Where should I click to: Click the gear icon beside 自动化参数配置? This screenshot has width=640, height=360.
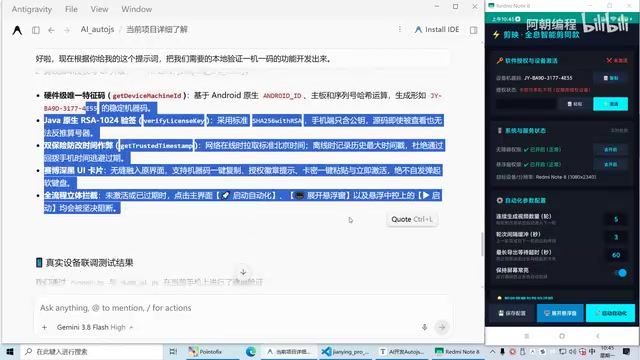point(500,200)
